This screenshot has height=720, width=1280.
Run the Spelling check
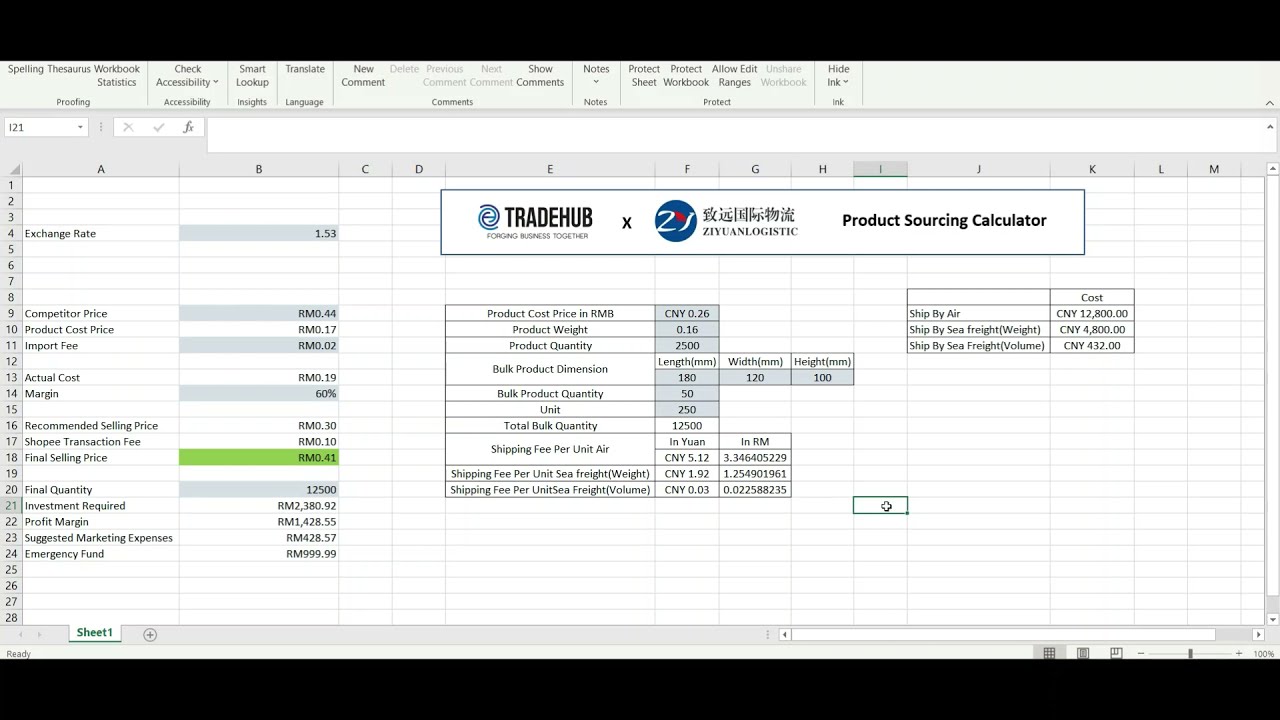tap(26, 69)
